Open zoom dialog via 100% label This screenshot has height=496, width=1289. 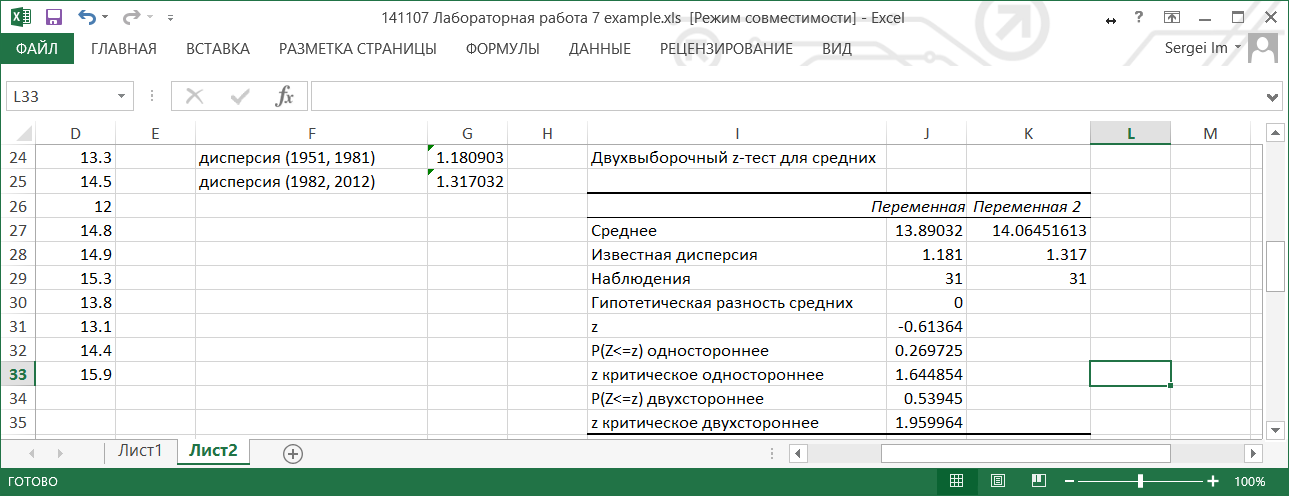coord(1250,482)
